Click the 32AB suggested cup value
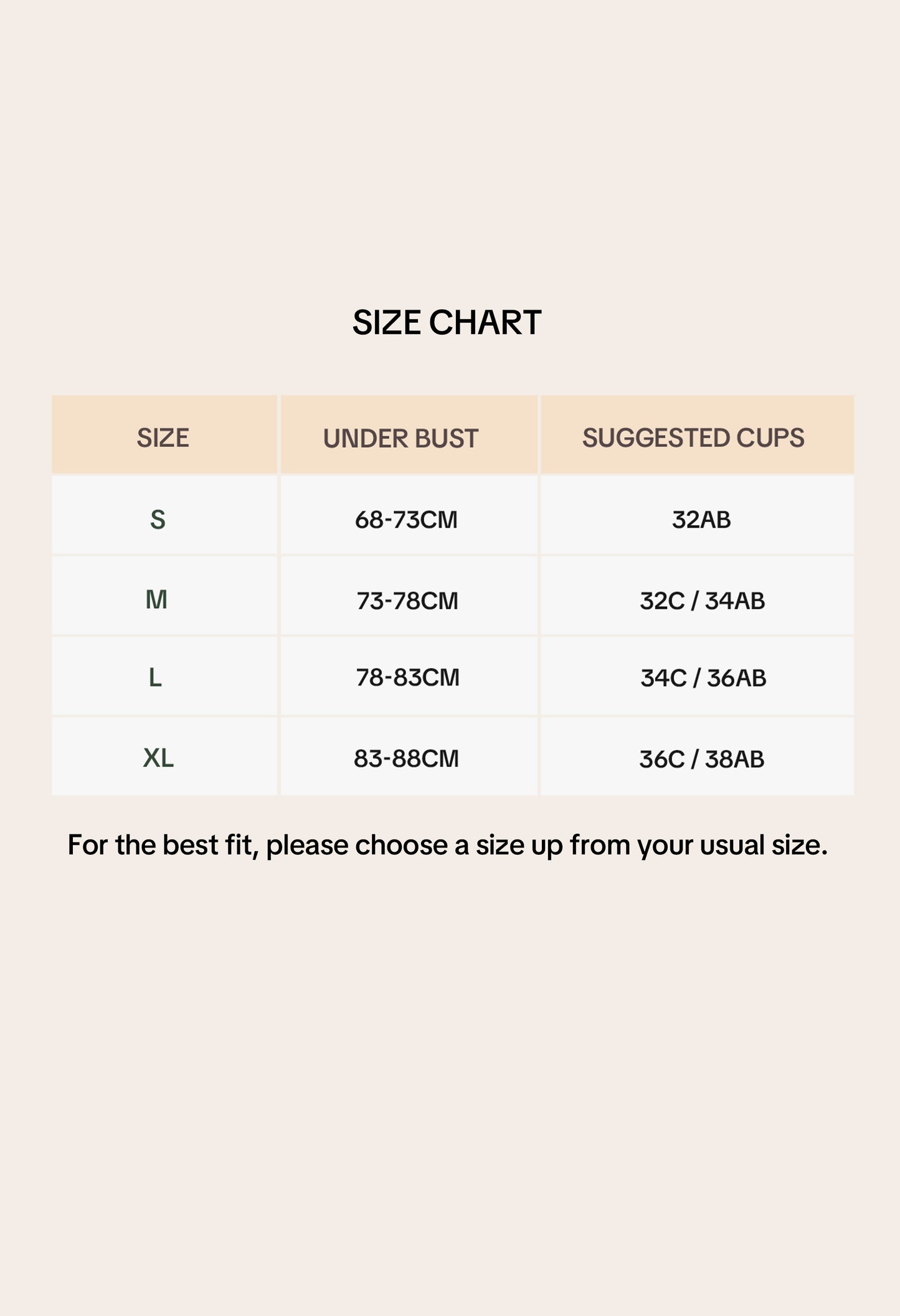 click(701, 520)
